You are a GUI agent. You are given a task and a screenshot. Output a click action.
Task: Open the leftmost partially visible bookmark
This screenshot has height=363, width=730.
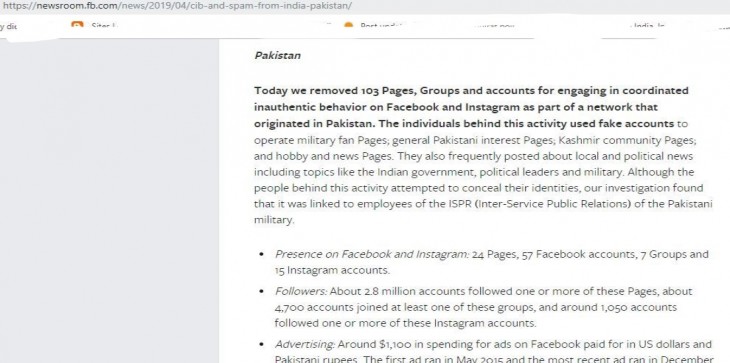point(8,26)
